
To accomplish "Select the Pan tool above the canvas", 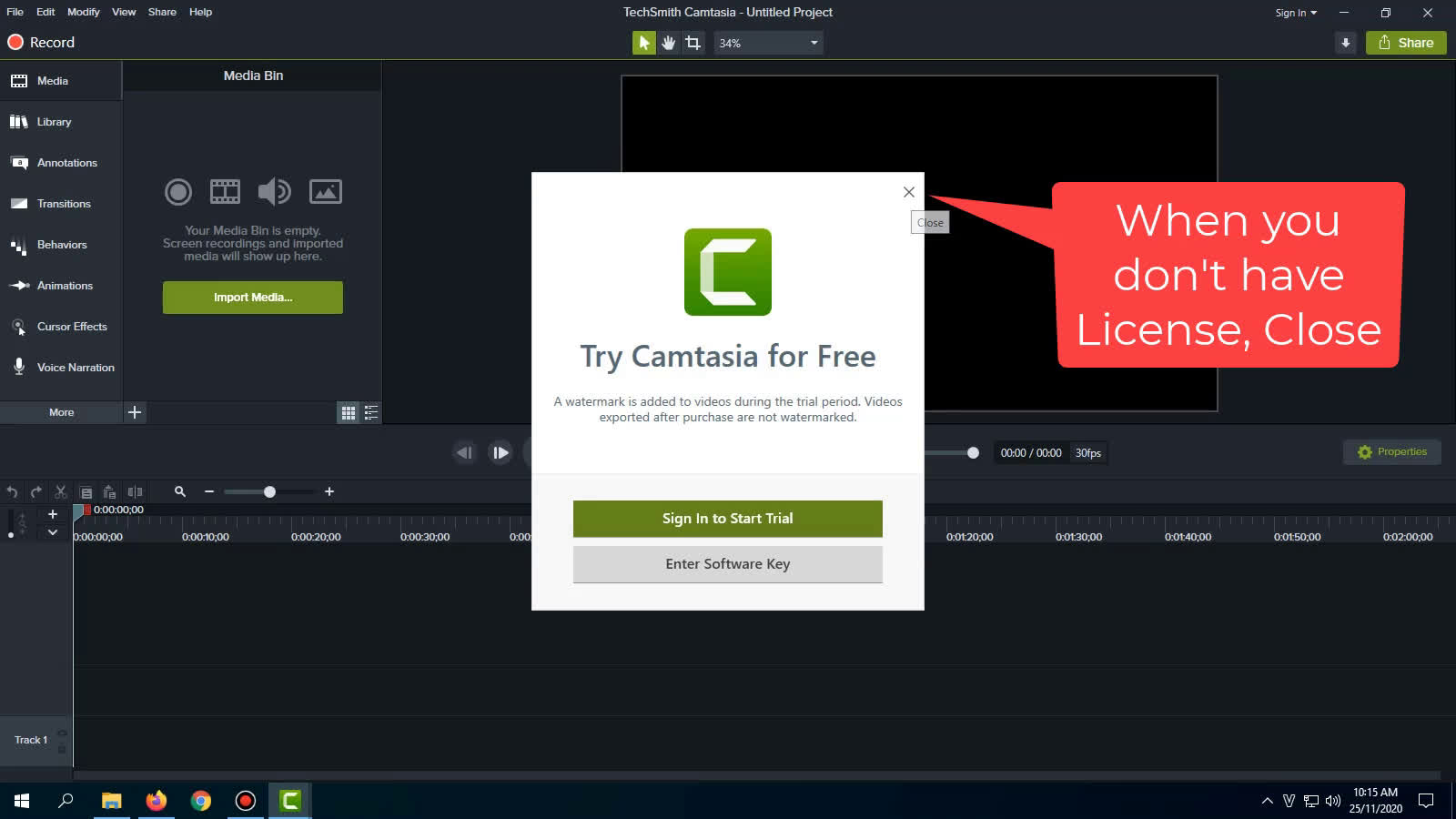I will [x=668, y=42].
